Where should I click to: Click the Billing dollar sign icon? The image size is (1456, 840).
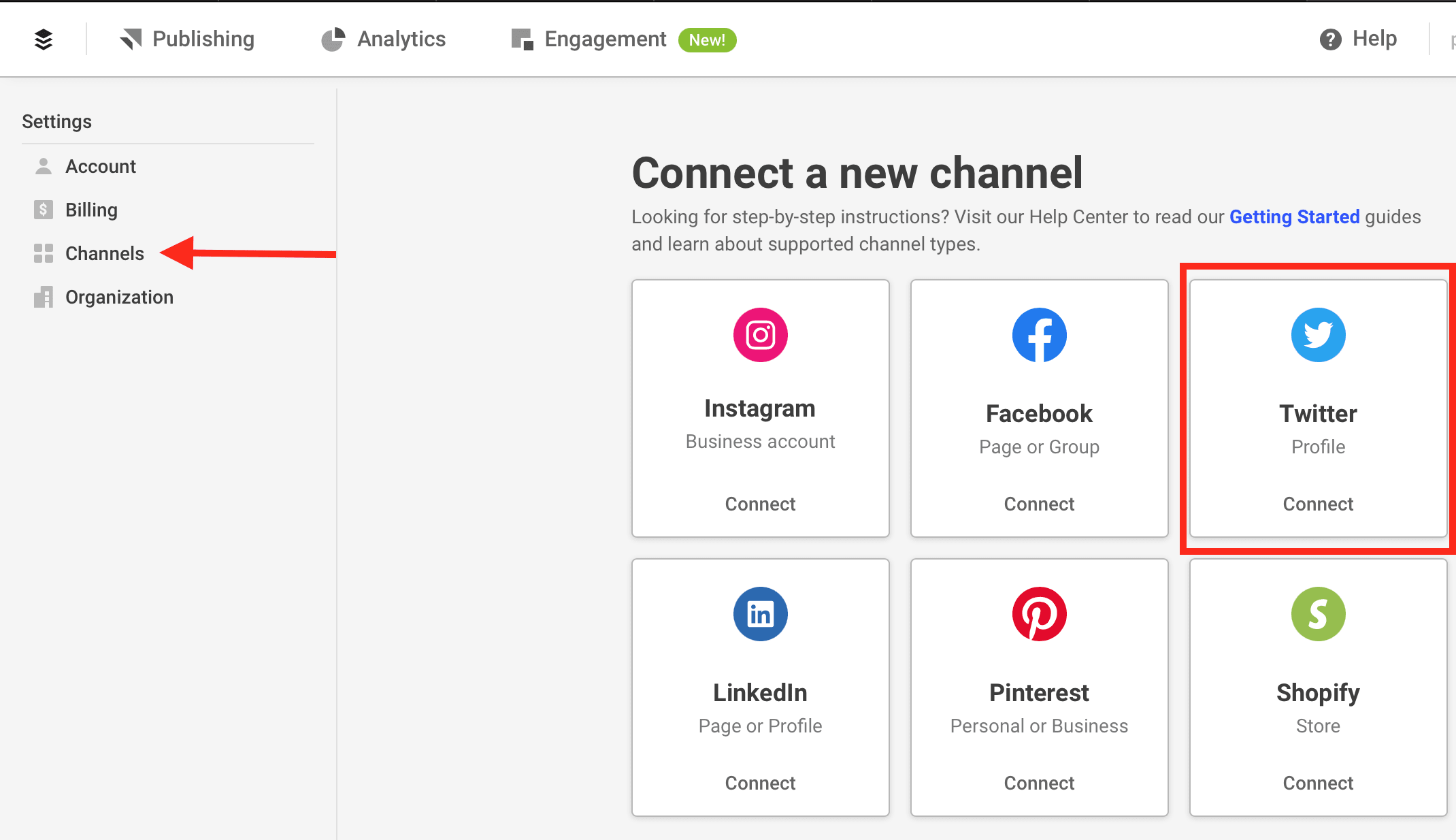coord(44,210)
